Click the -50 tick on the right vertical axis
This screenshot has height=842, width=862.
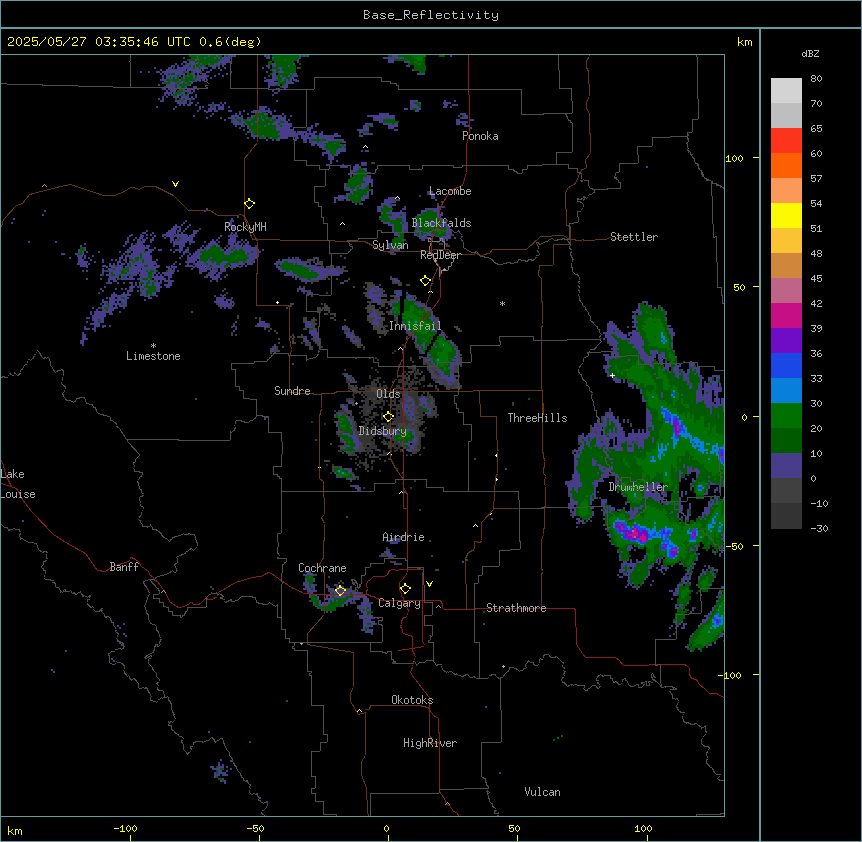[x=734, y=546]
